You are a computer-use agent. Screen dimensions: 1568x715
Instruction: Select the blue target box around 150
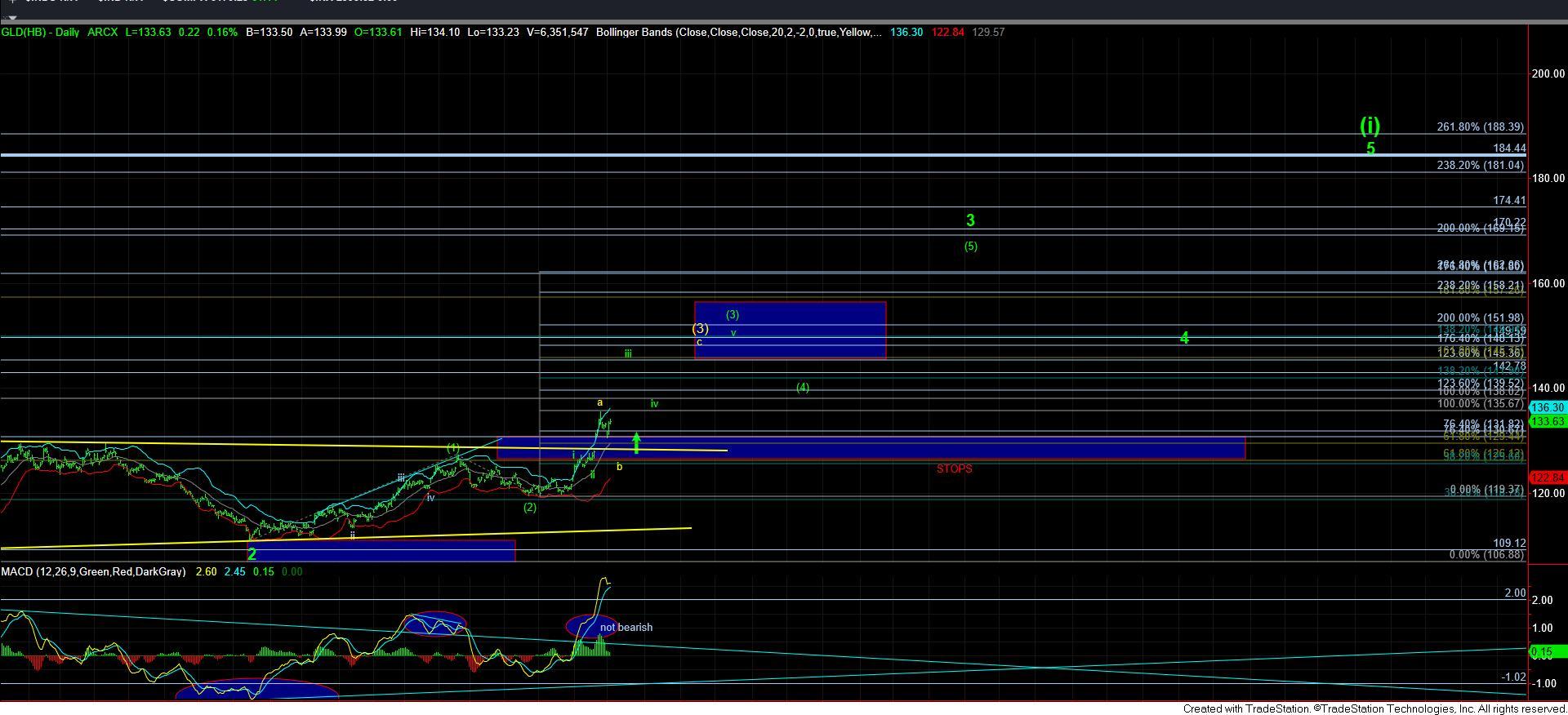(x=790, y=331)
